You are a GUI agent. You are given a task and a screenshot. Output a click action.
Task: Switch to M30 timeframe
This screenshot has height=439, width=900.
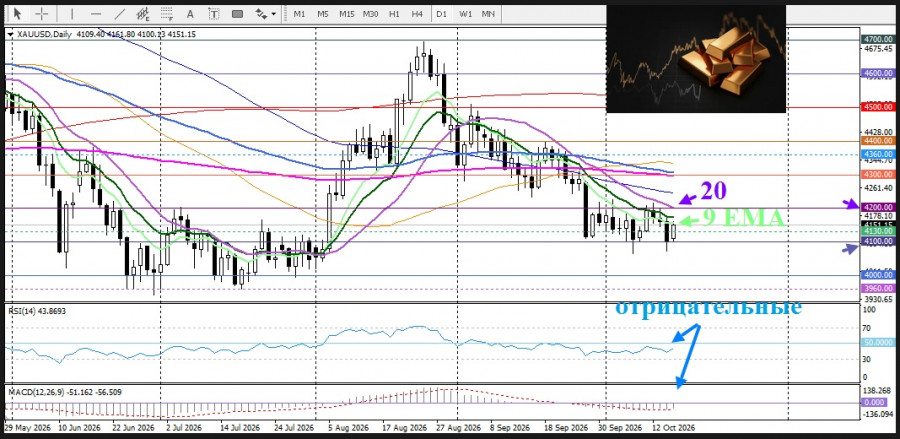[370, 13]
